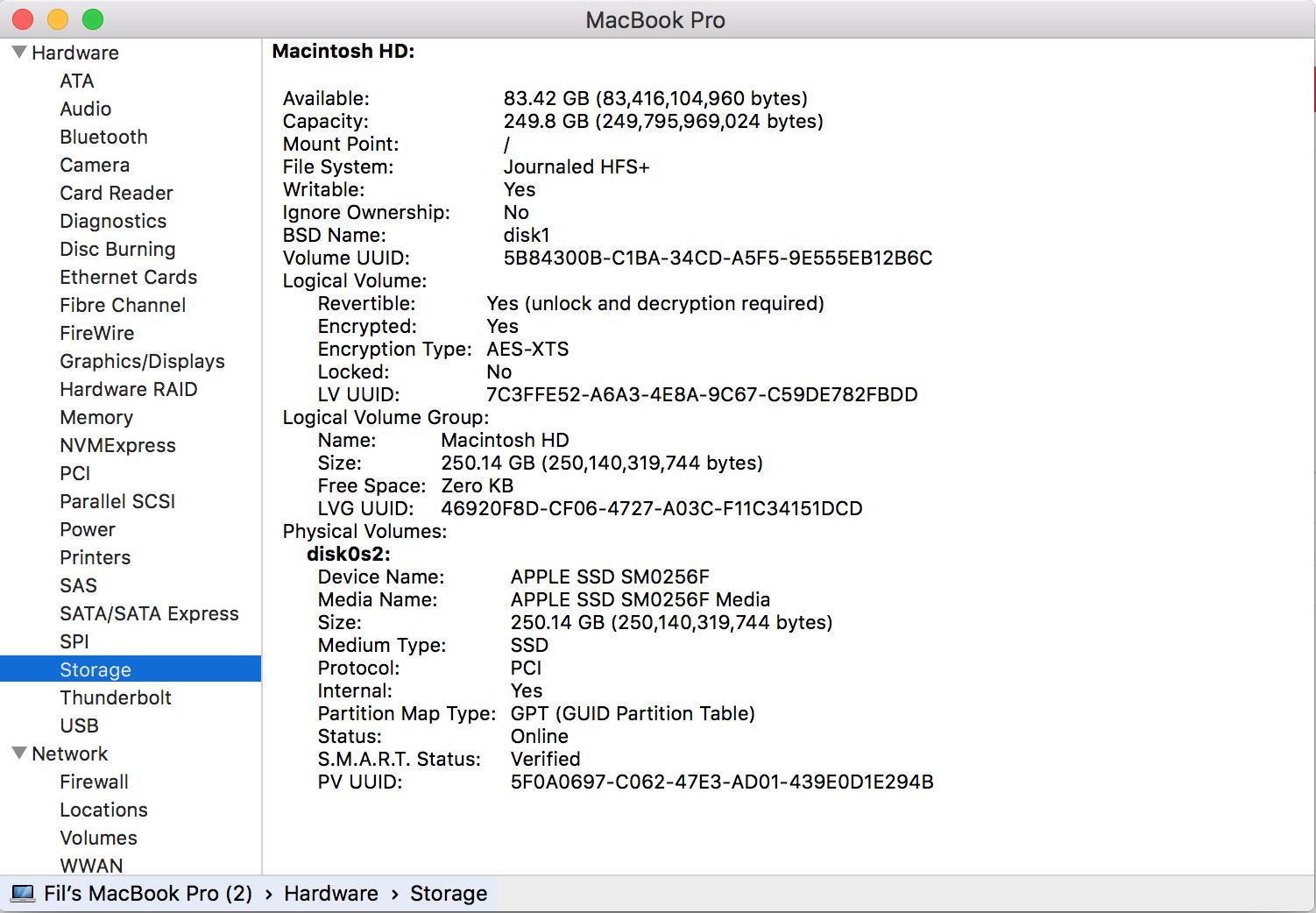Select WWAN under Network

(91, 866)
